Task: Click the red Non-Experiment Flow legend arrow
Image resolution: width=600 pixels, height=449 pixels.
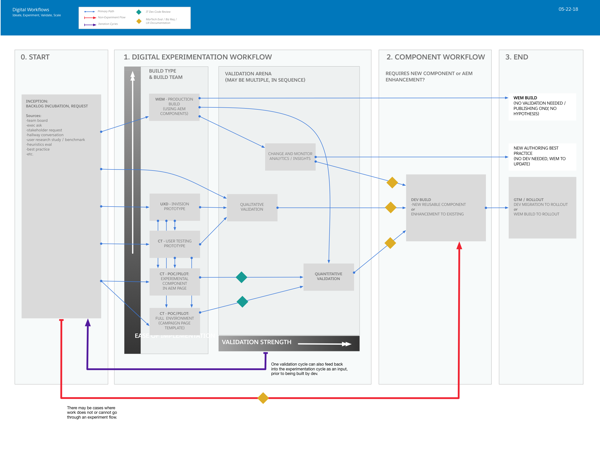Action: (90, 17)
